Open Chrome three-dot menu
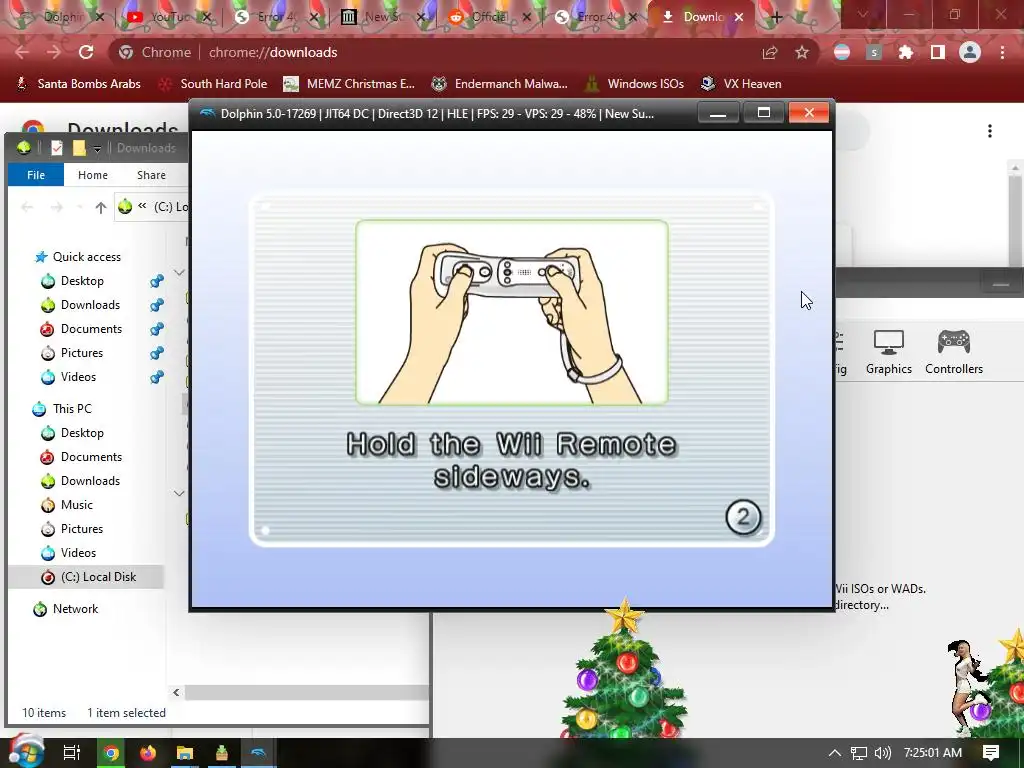Viewport: 1024px width, 768px height. 1002,52
